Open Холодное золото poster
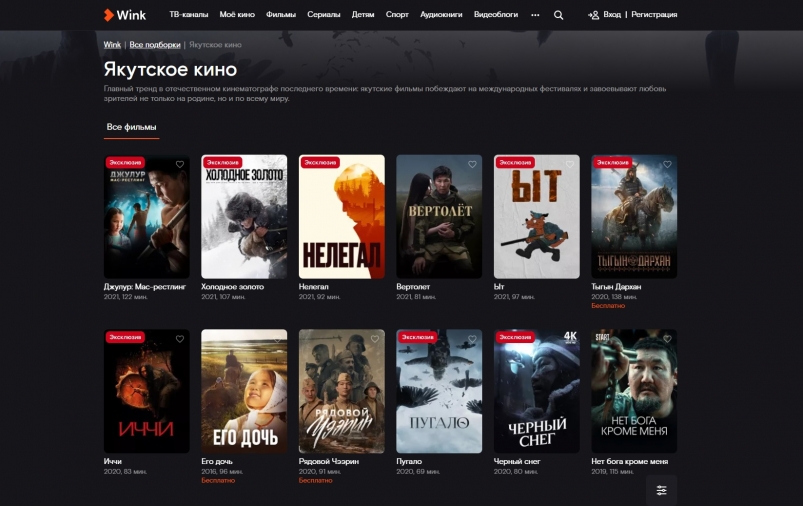Viewport: 803px width, 506px height. point(244,217)
